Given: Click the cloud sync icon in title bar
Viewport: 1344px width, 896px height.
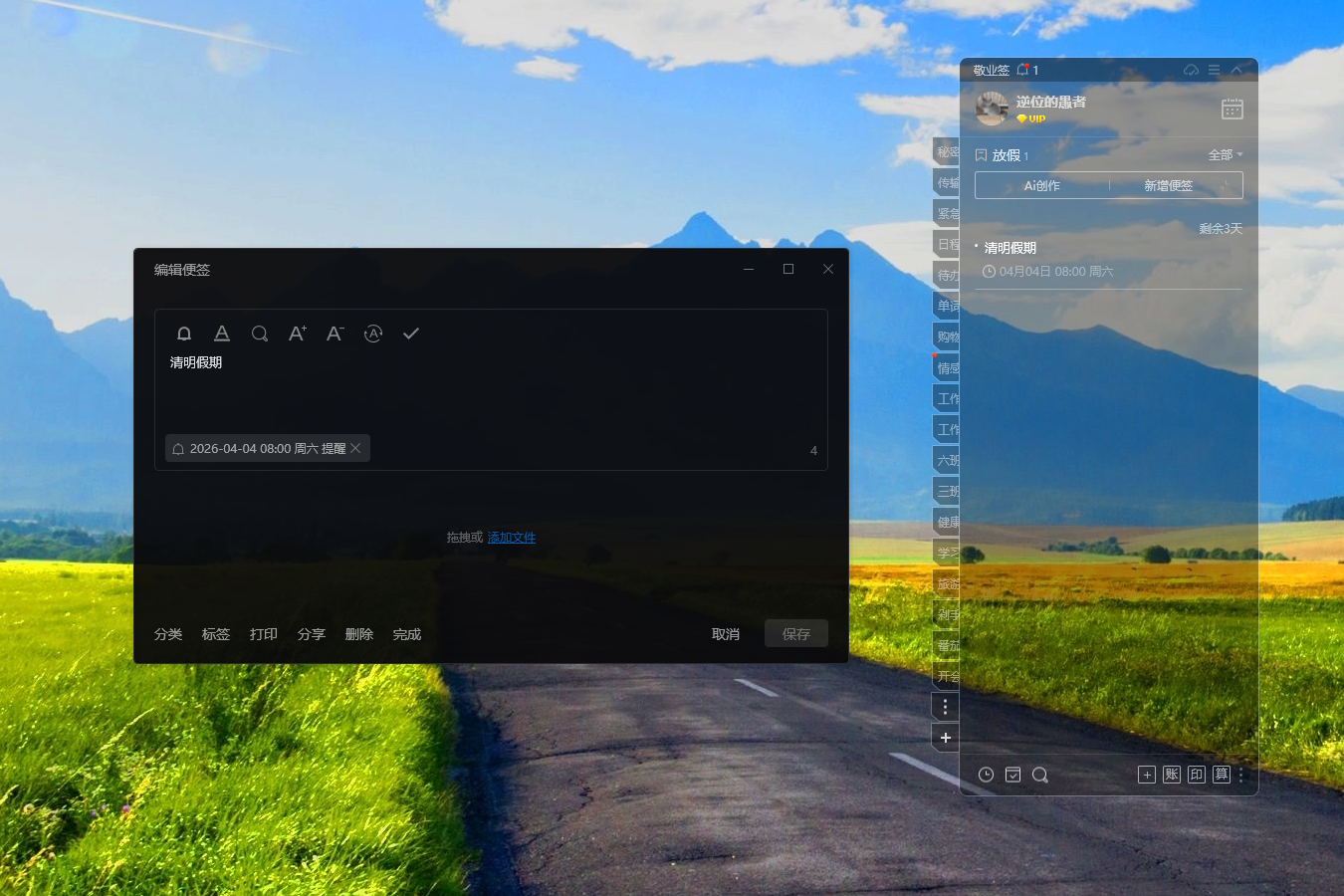Looking at the screenshot, I should pyautogui.click(x=1191, y=70).
